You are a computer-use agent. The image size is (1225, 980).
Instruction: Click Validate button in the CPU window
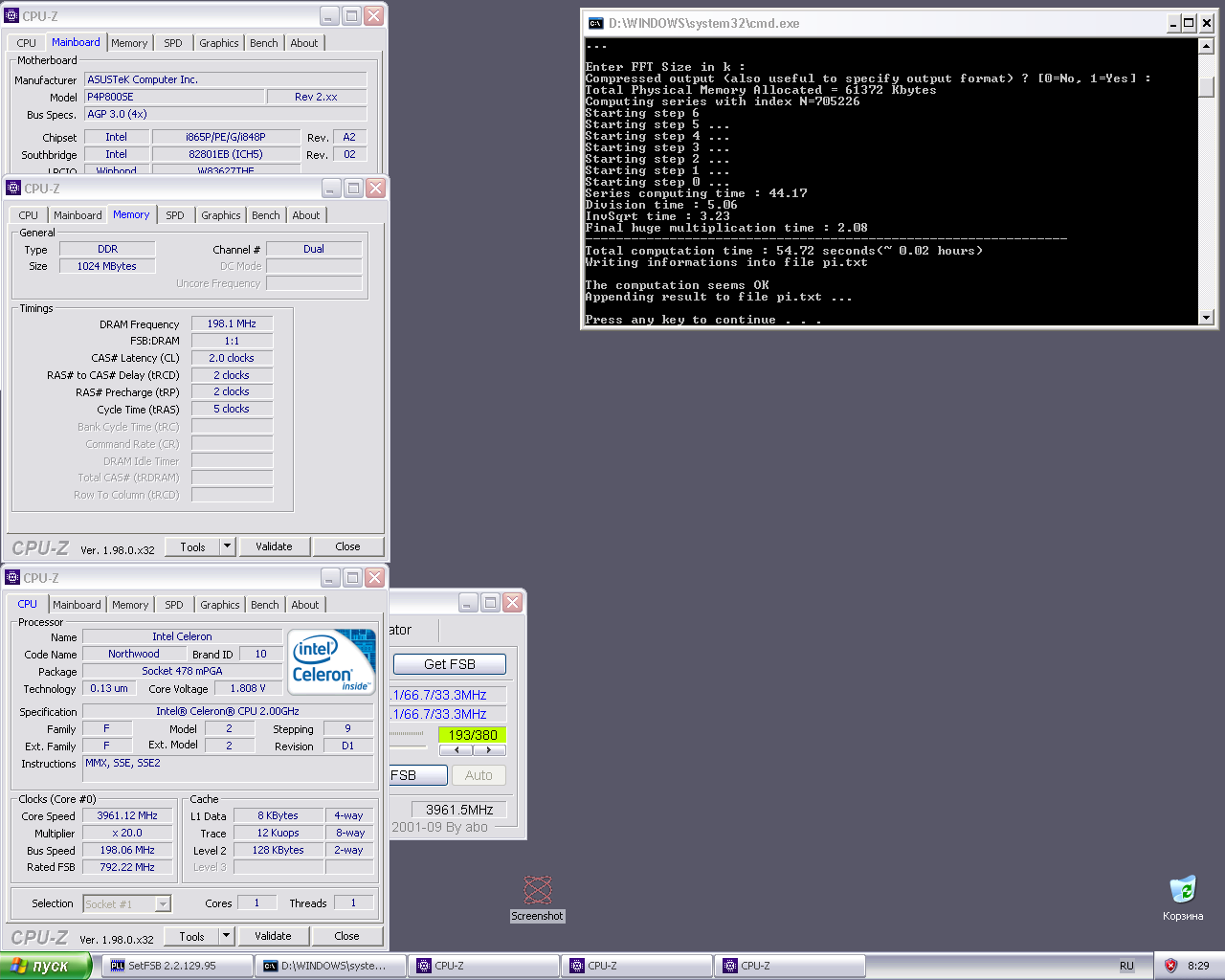click(273, 936)
